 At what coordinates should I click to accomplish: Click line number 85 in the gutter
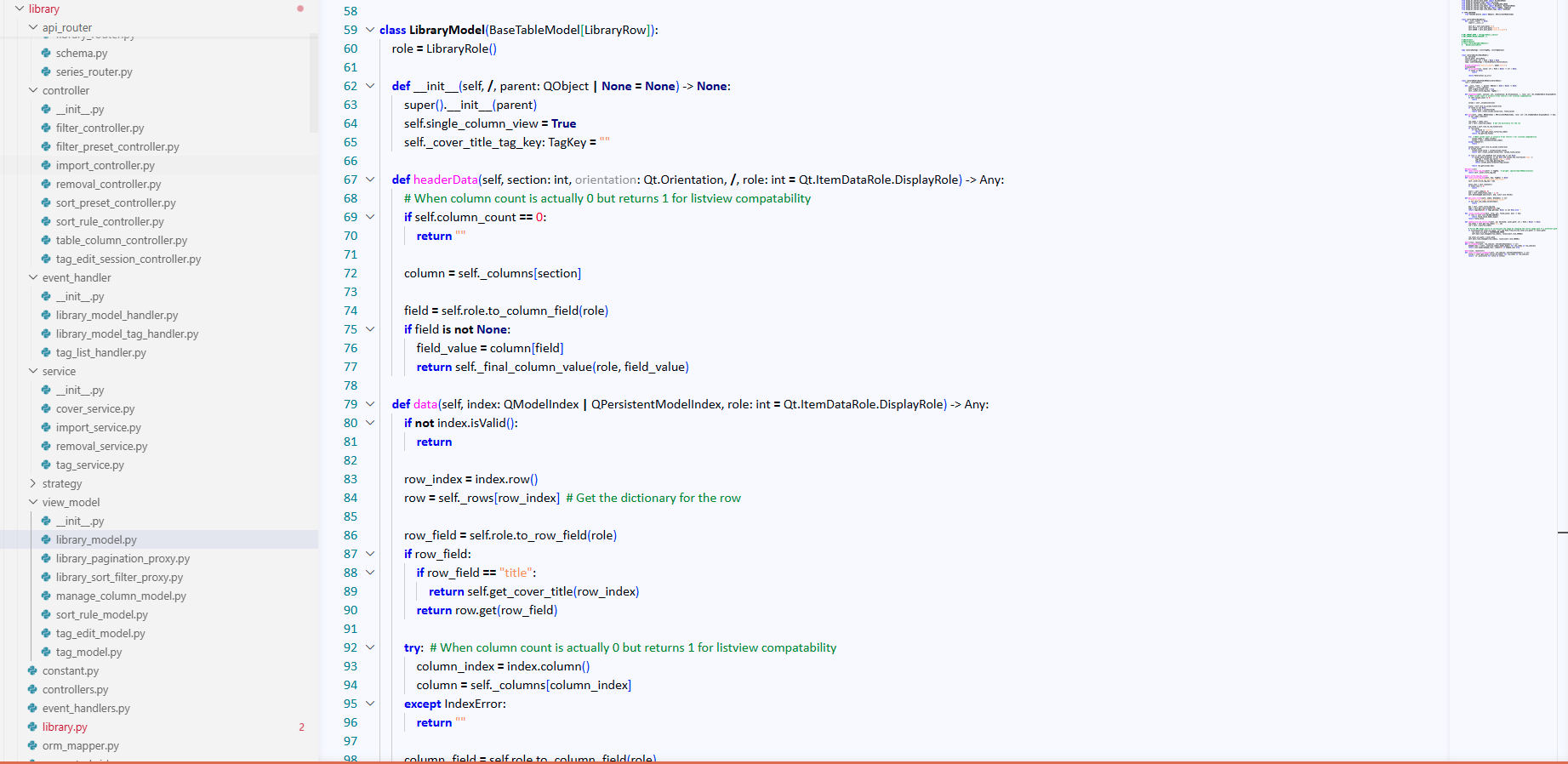pos(351,516)
